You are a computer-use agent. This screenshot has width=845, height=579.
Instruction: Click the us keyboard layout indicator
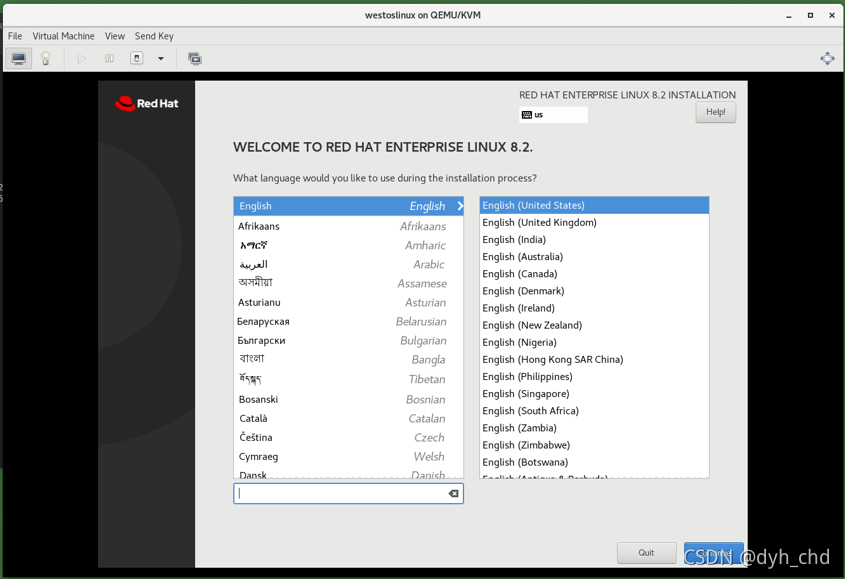(553, 115)
